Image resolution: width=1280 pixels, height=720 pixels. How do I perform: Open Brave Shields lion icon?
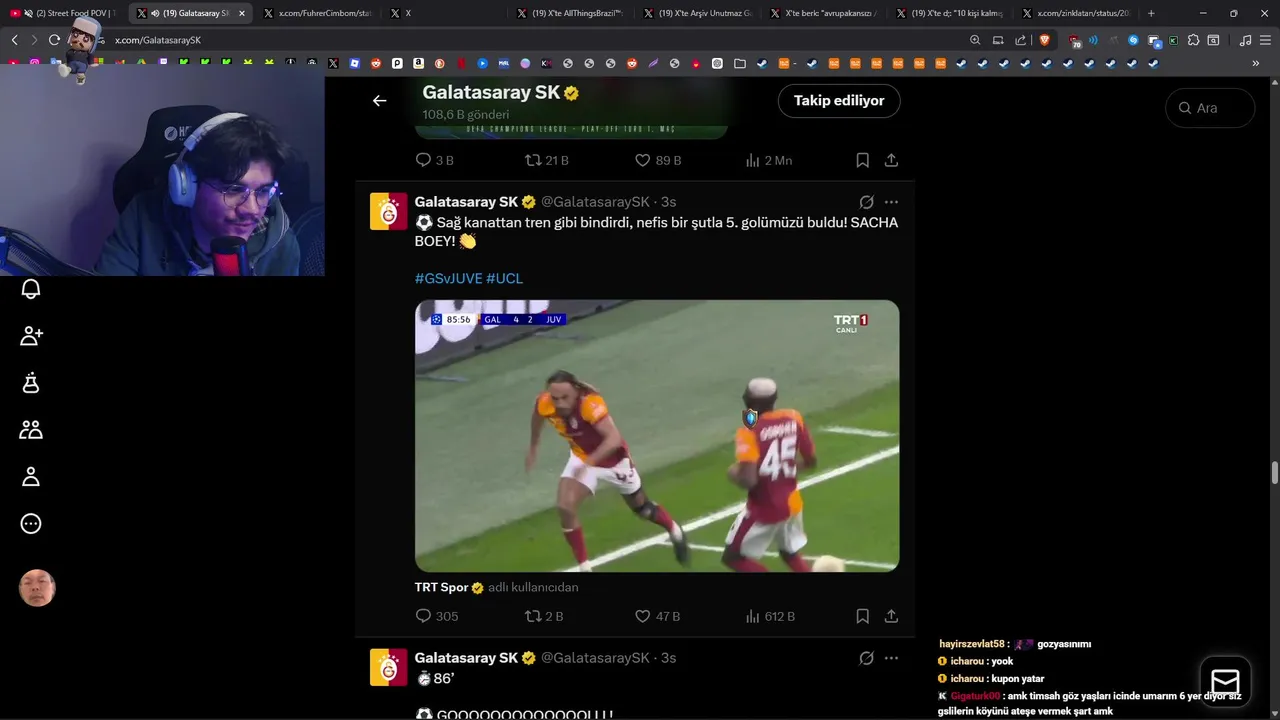coord(1045,40)
